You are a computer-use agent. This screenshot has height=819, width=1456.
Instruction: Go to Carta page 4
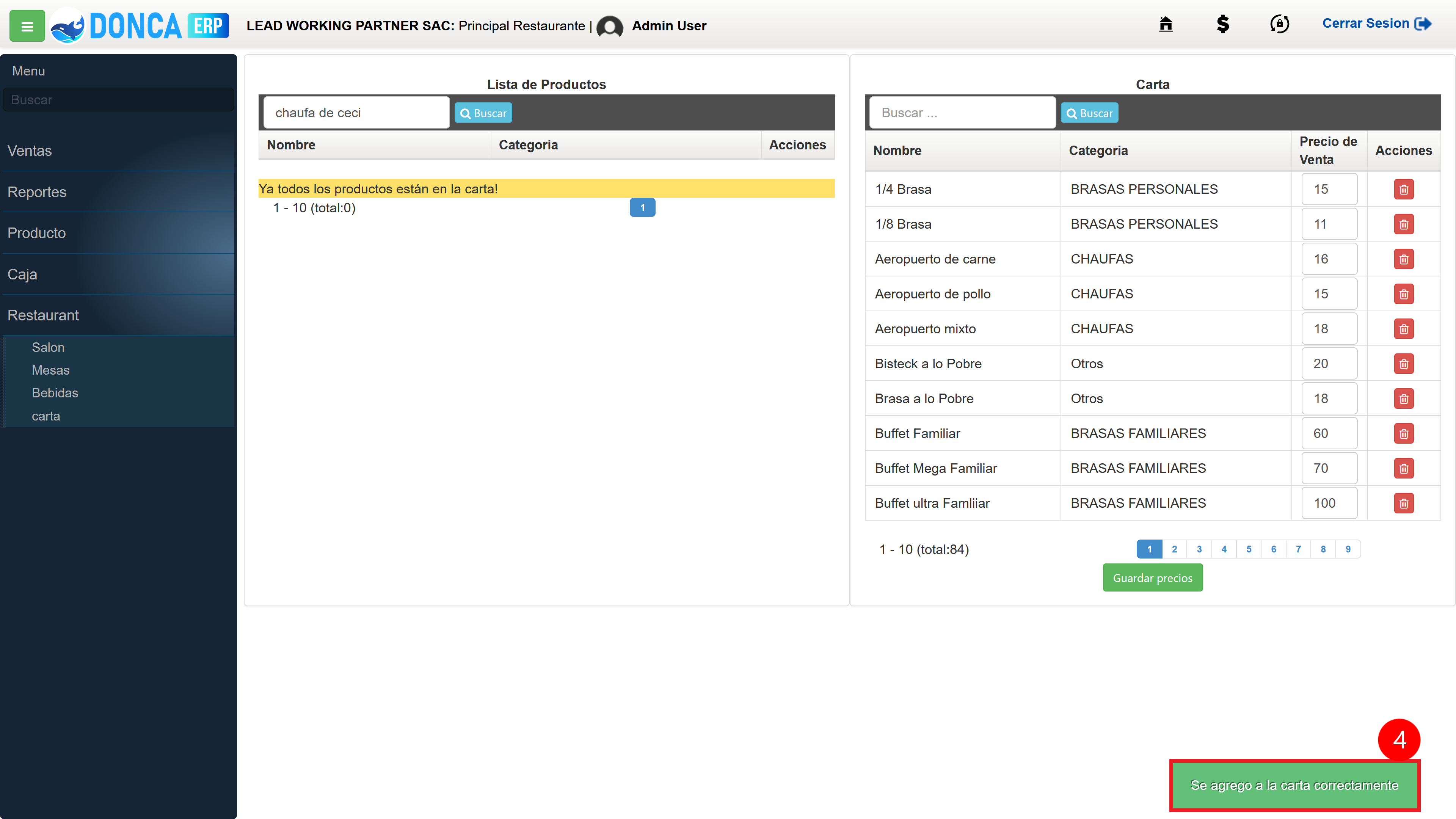tap(1224, 549)
